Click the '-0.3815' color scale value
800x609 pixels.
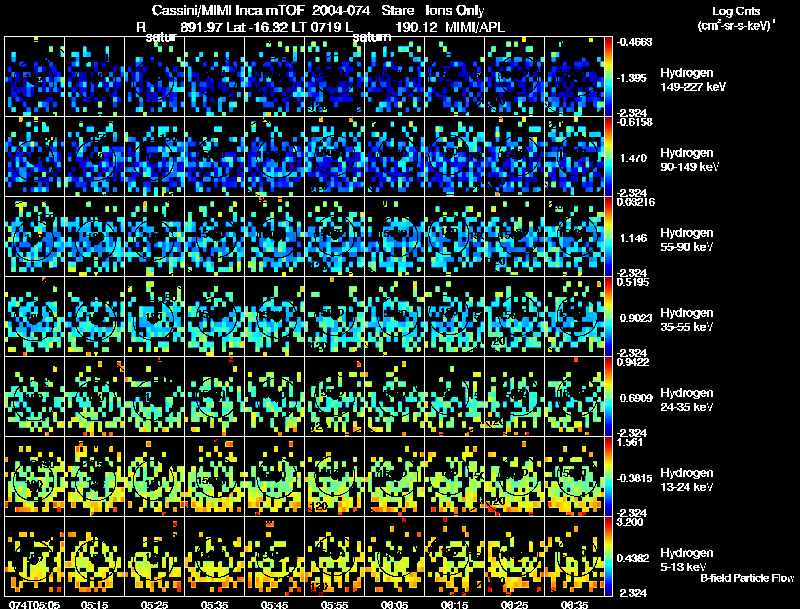(x=634, y=478)
